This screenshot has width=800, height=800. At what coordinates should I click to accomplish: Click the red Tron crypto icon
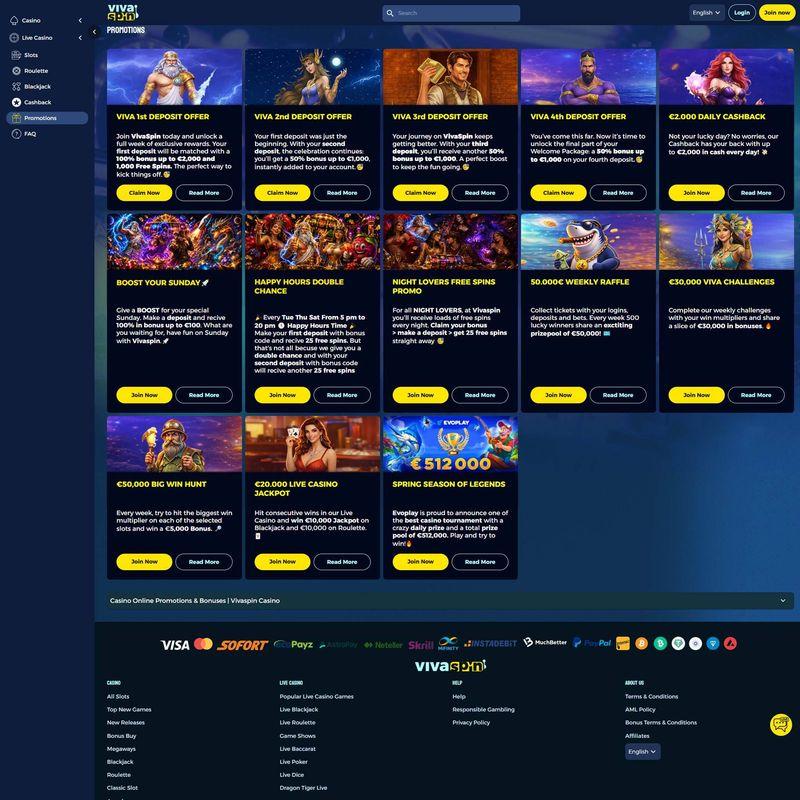(730, 643)
